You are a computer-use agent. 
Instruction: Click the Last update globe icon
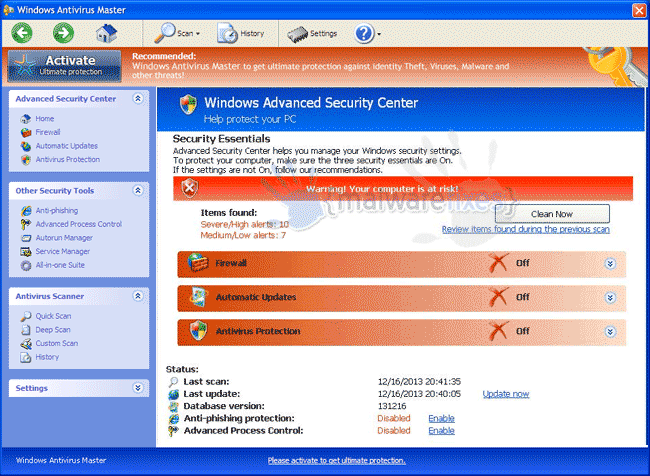(173, 394)
